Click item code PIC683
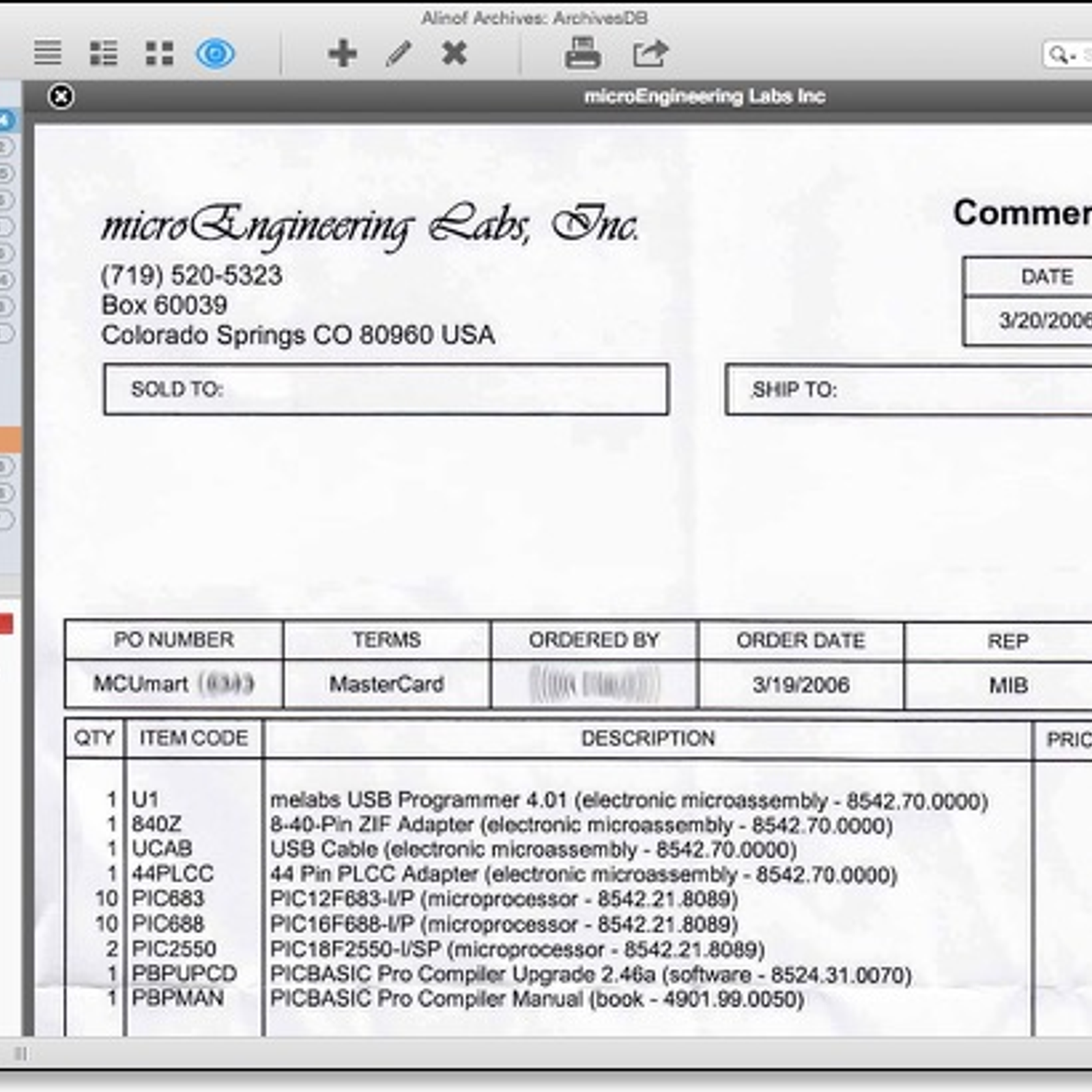Screen dimensions: 1092x1092 168,898
